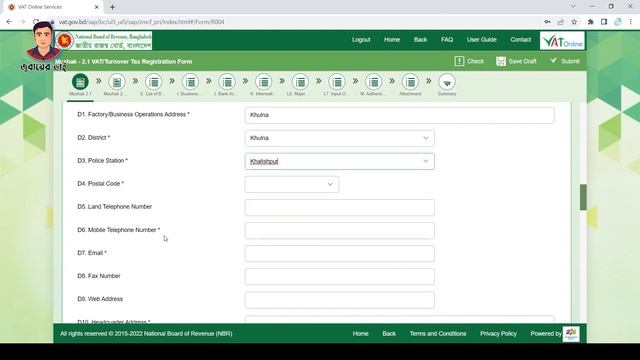Click the page vertical scrollbar thumb
The width and height of the screenshot is (640, 360).
point(583,197)
